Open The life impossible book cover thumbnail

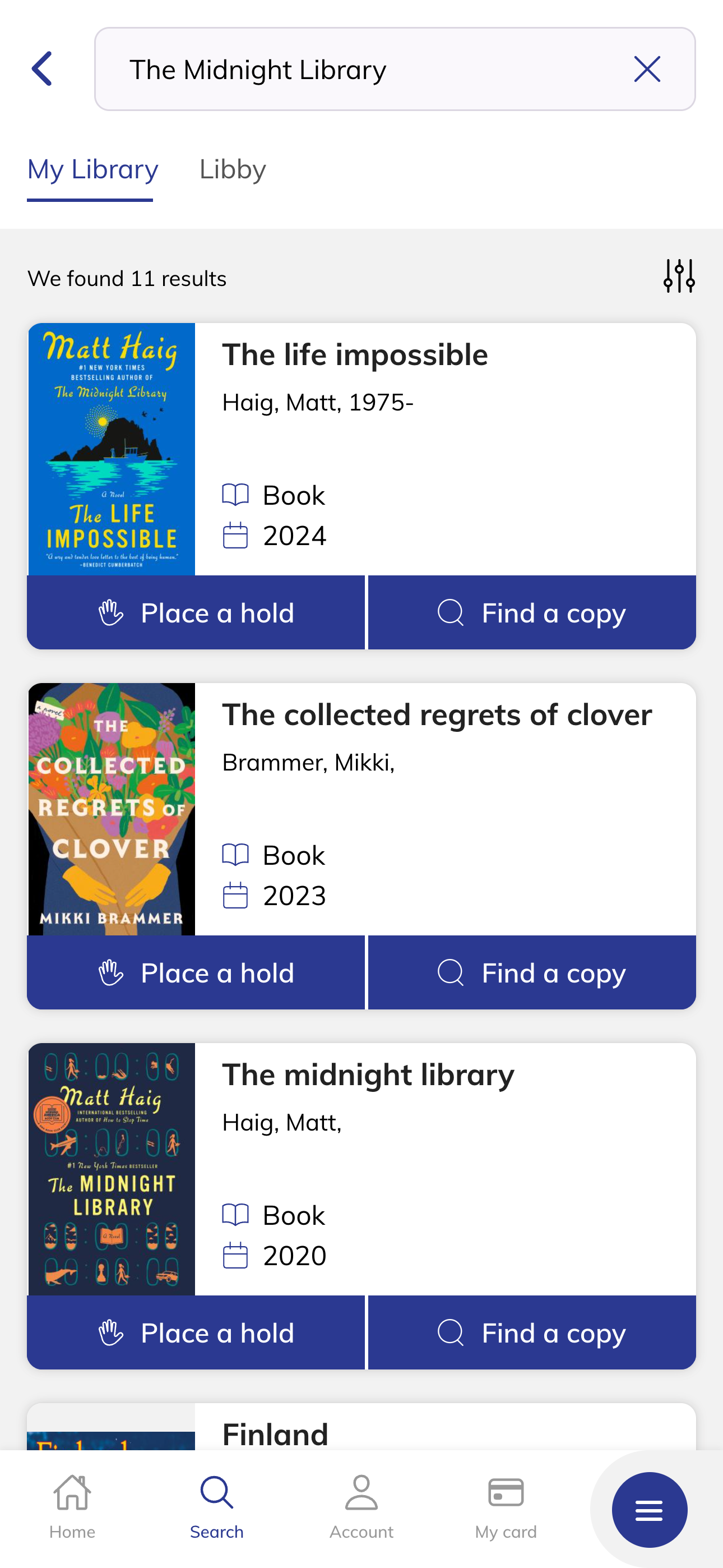coord(112,449)
